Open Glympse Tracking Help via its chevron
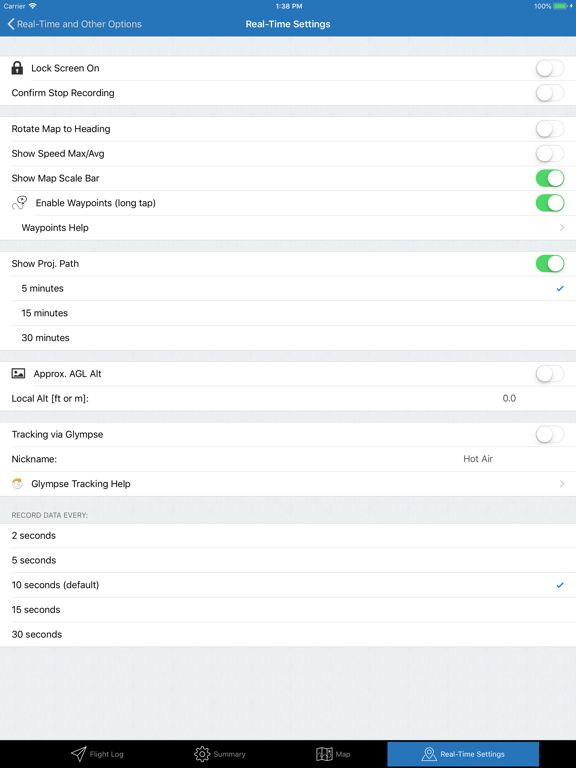Viewport: 576px width, 768px height. [x=562, y=484]
